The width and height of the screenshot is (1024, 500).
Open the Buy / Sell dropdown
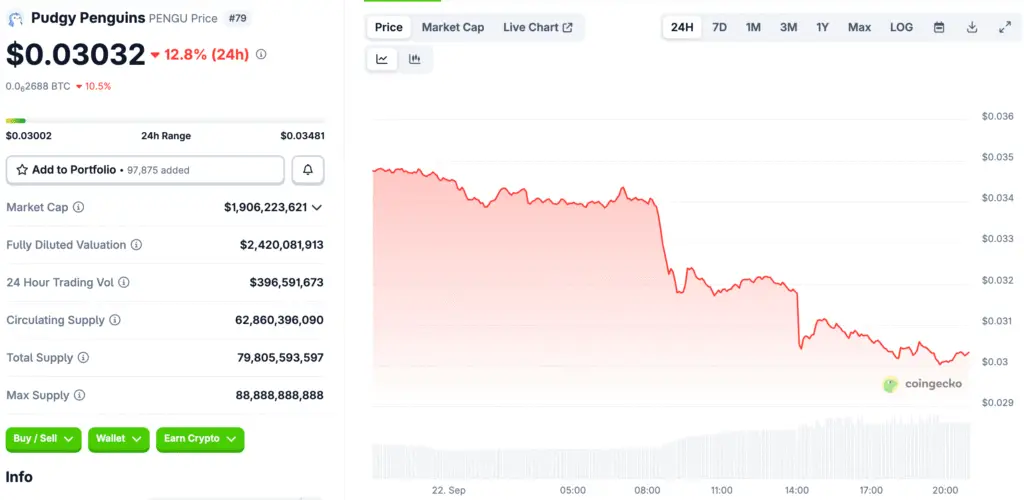pyautogui.click(x=44, y=439)
